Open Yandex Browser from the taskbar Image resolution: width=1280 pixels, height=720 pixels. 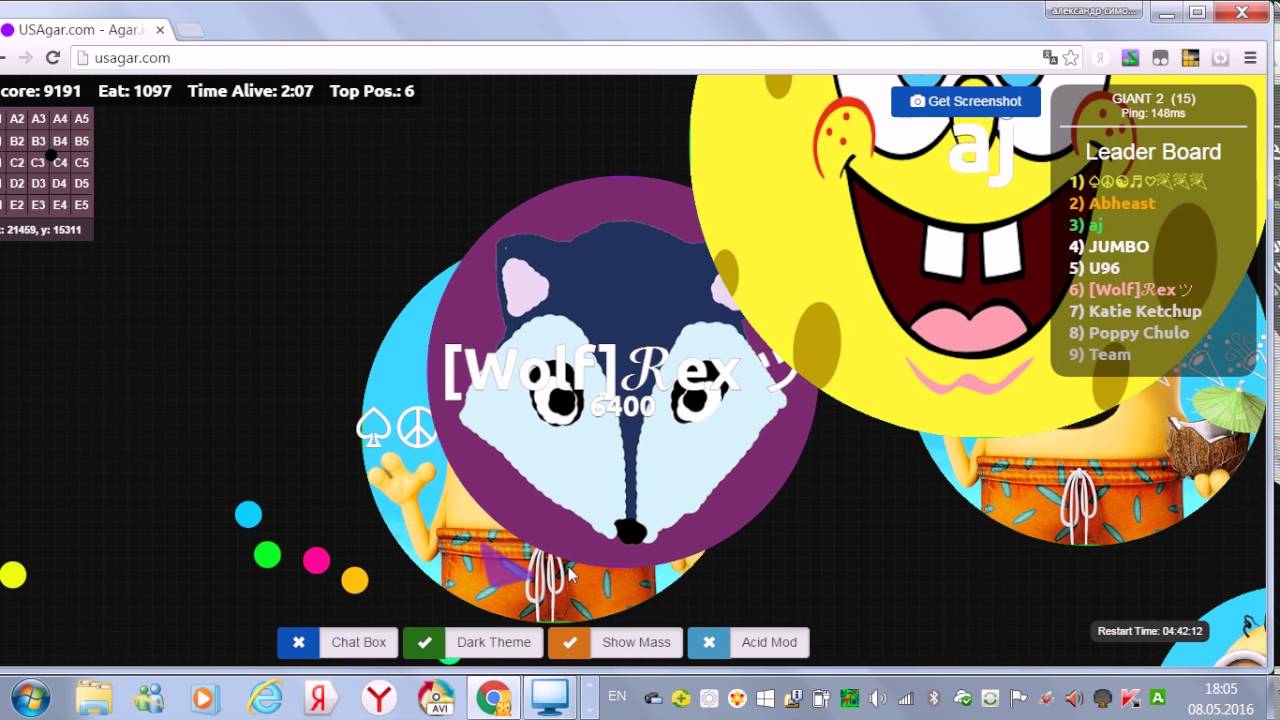pos(379,697)
